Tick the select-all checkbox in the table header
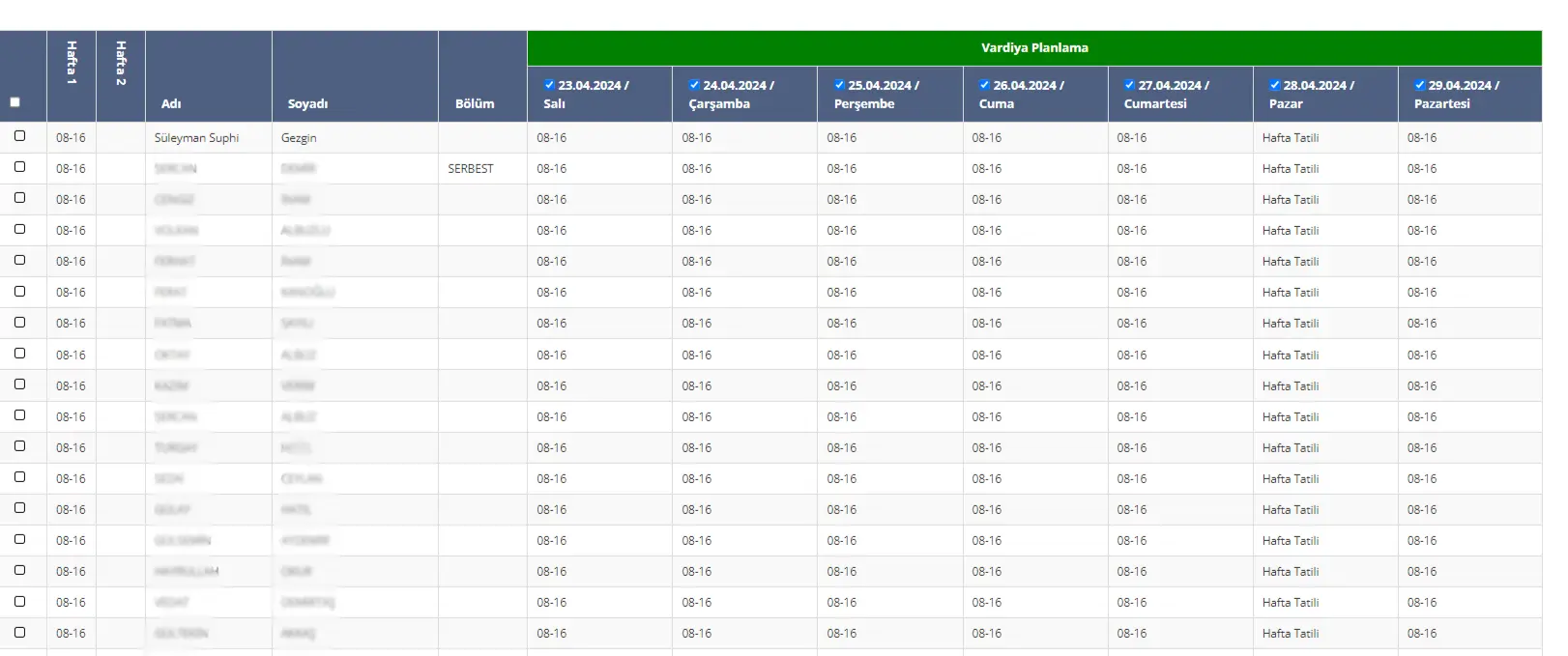The height and width of the screenshot is (656, 1568). pyautogui.click(x=15, y=102)
